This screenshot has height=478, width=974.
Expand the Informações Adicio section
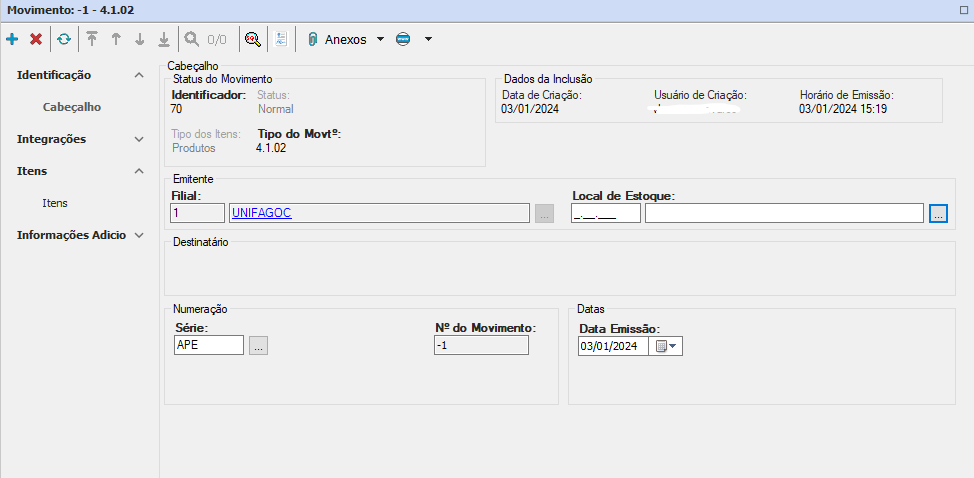point(139,235)
